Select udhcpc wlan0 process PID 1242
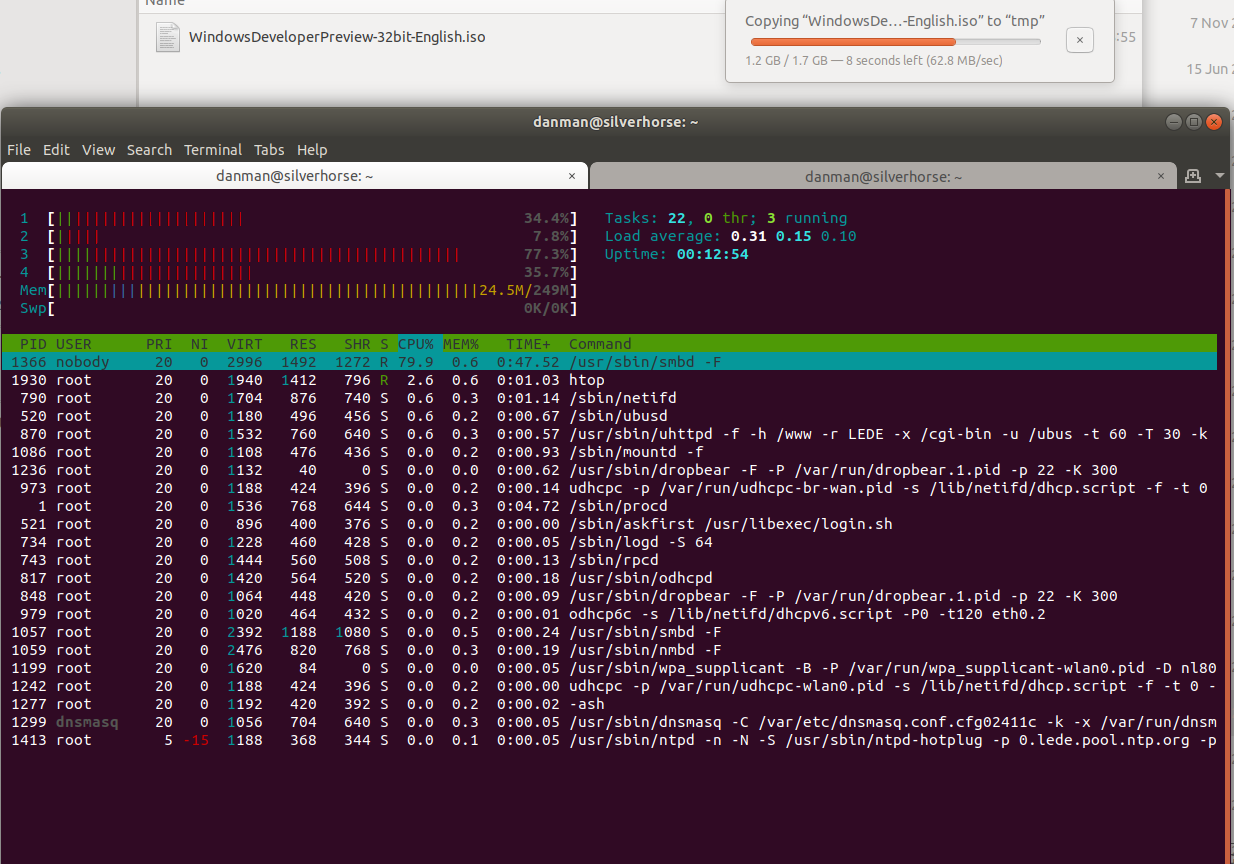Viewport: 1234px width, 864px height. click(x=609, y=686)
